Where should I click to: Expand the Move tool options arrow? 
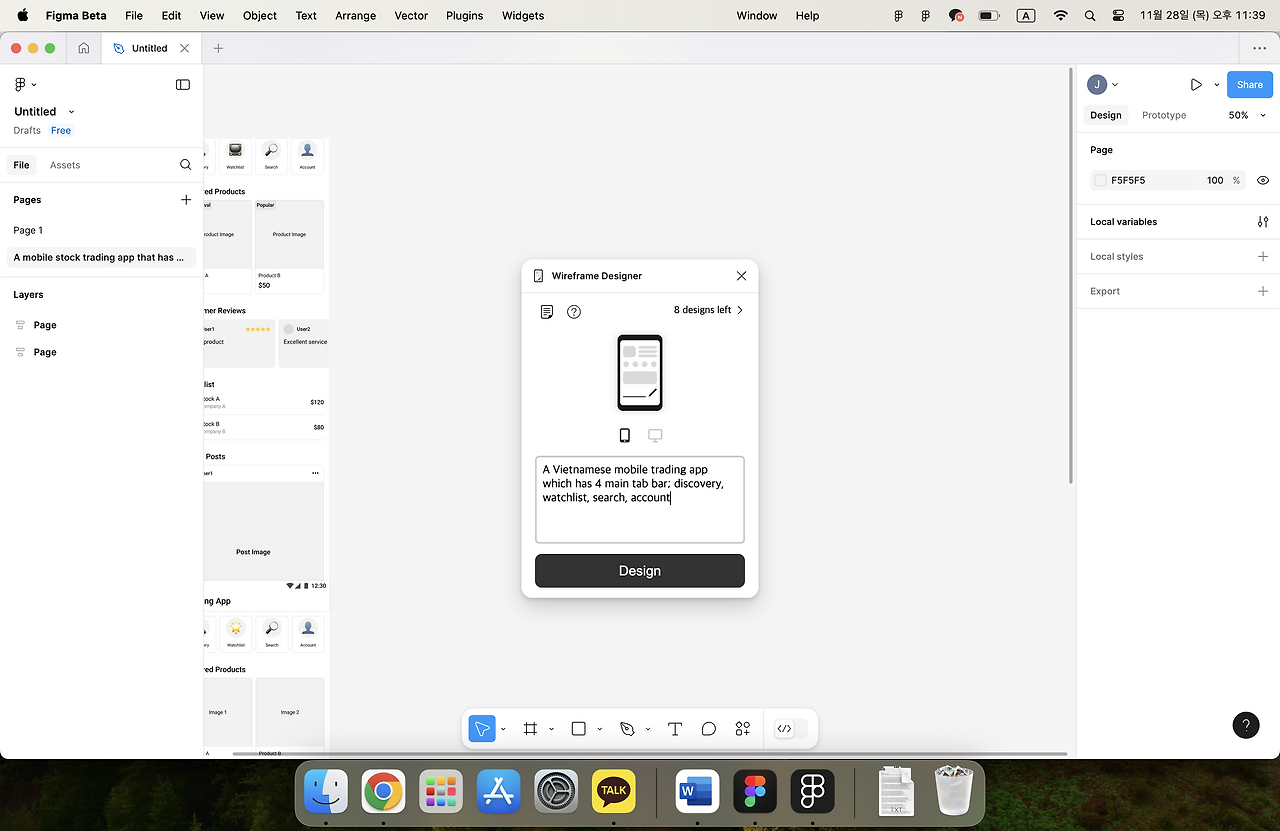tap(503, 729)
